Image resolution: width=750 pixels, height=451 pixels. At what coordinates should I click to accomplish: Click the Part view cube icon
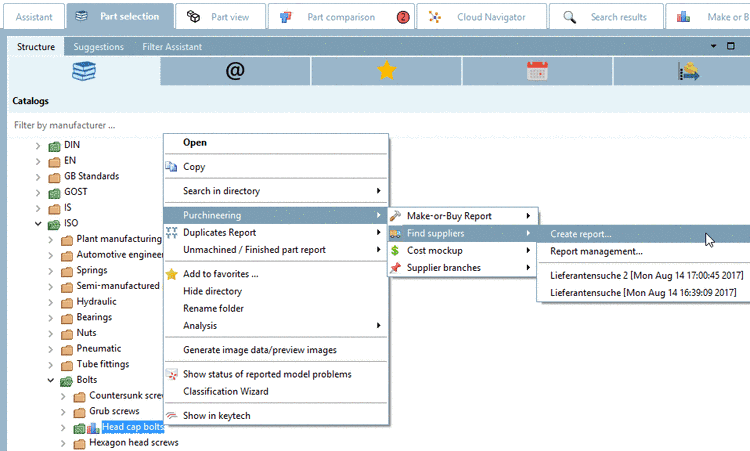pos(193,17)
